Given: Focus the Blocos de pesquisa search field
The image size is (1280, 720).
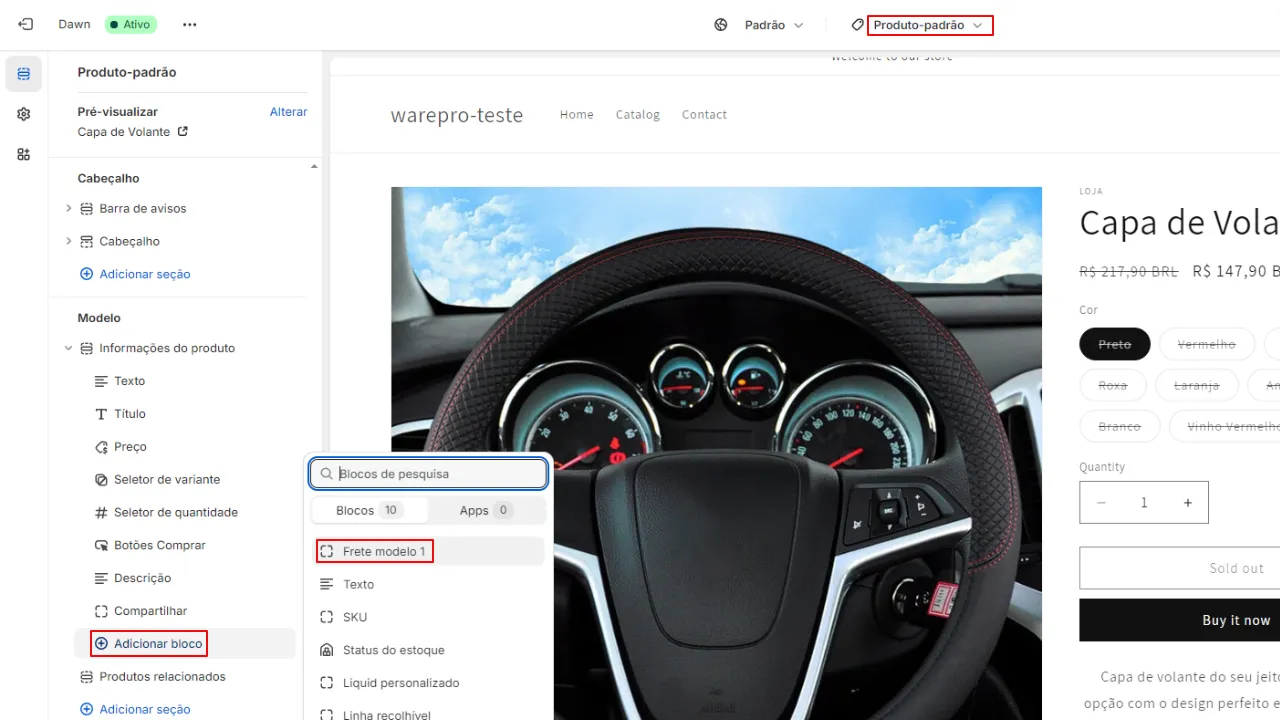Looking at the screenshot, I should click(x=428, y=474).
